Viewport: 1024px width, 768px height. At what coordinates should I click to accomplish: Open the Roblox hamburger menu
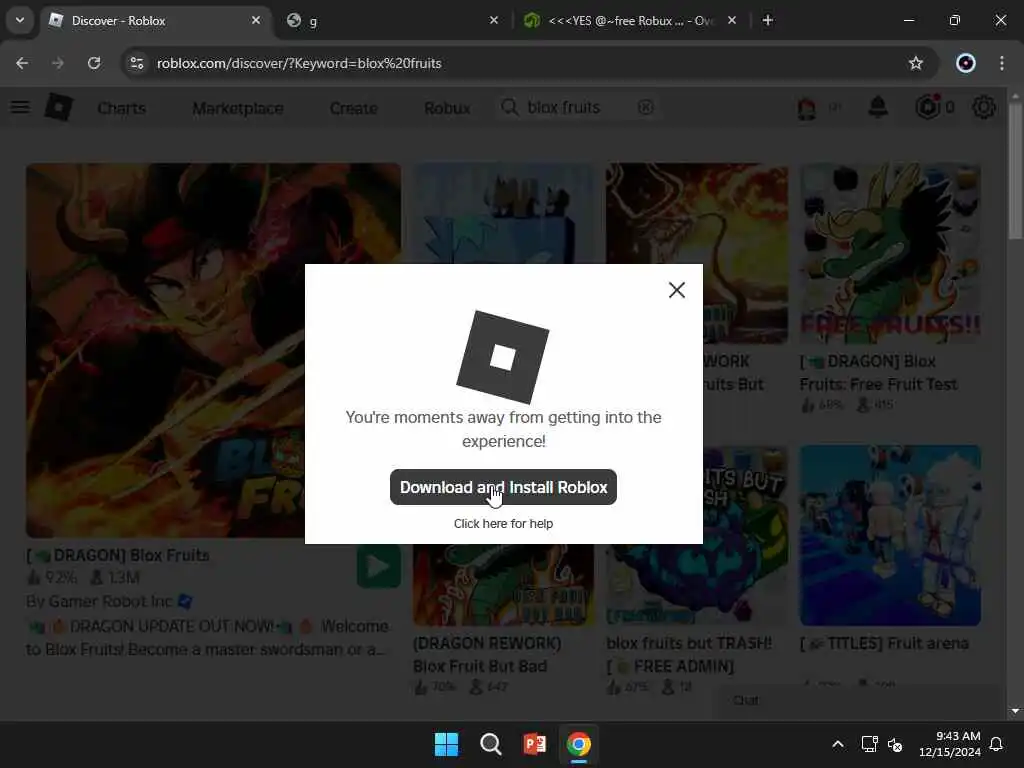tap(20, 107)
